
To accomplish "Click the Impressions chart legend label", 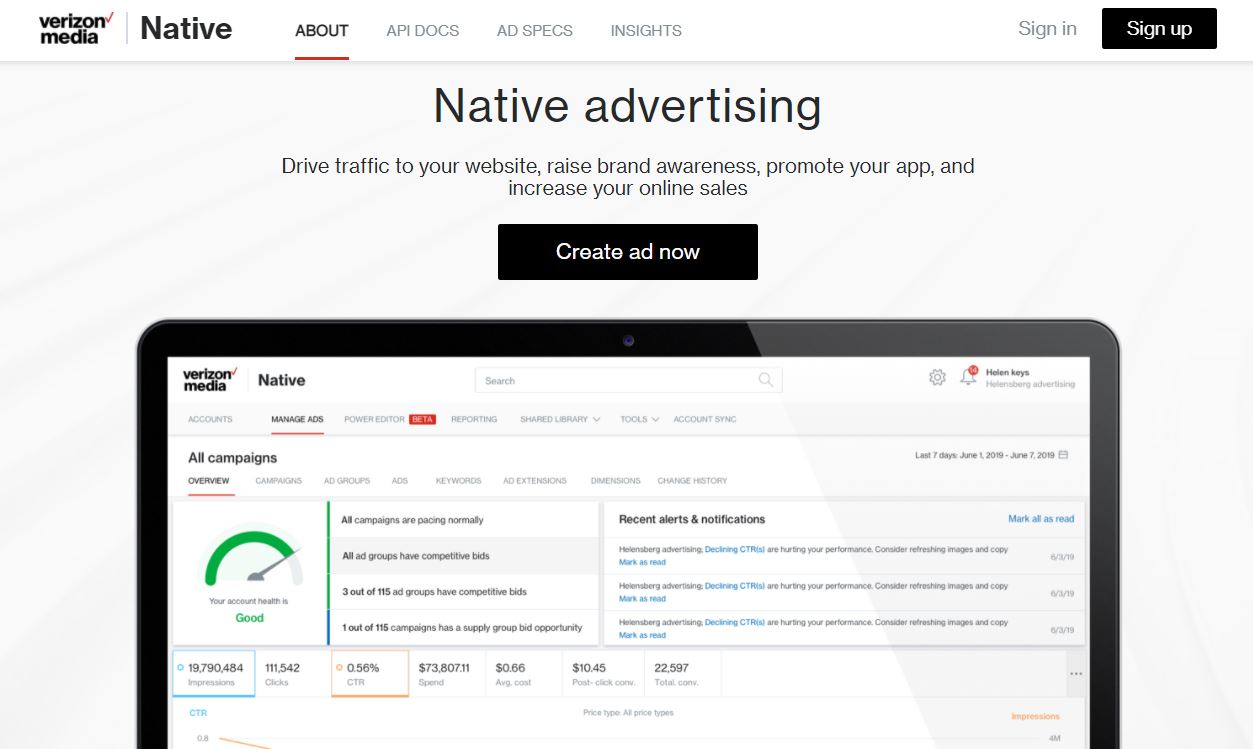I will (x=1035, y=716).
